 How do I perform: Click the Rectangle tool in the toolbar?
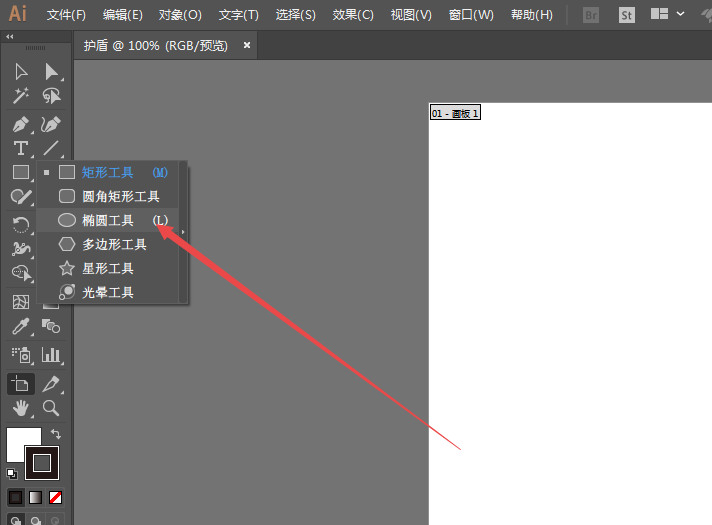click(x=21, y=172)
